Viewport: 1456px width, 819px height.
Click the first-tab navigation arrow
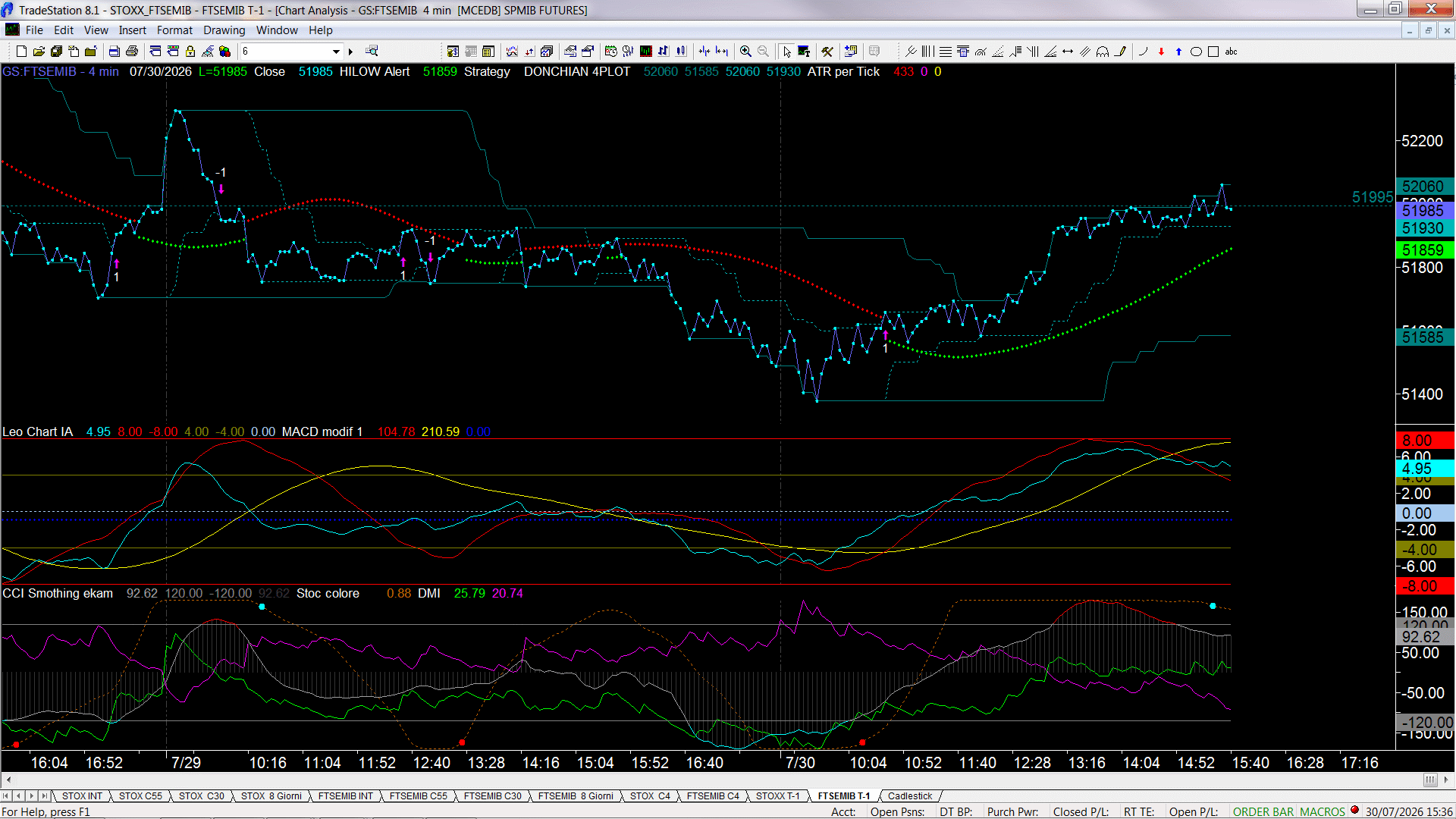(6, 796)
